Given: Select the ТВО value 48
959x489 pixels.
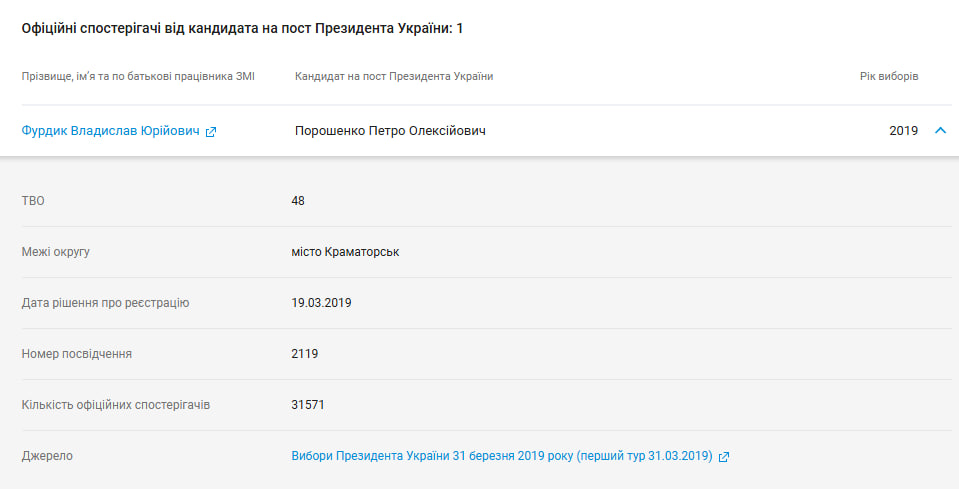Looking at the screenshot, I should click(298, 201).
